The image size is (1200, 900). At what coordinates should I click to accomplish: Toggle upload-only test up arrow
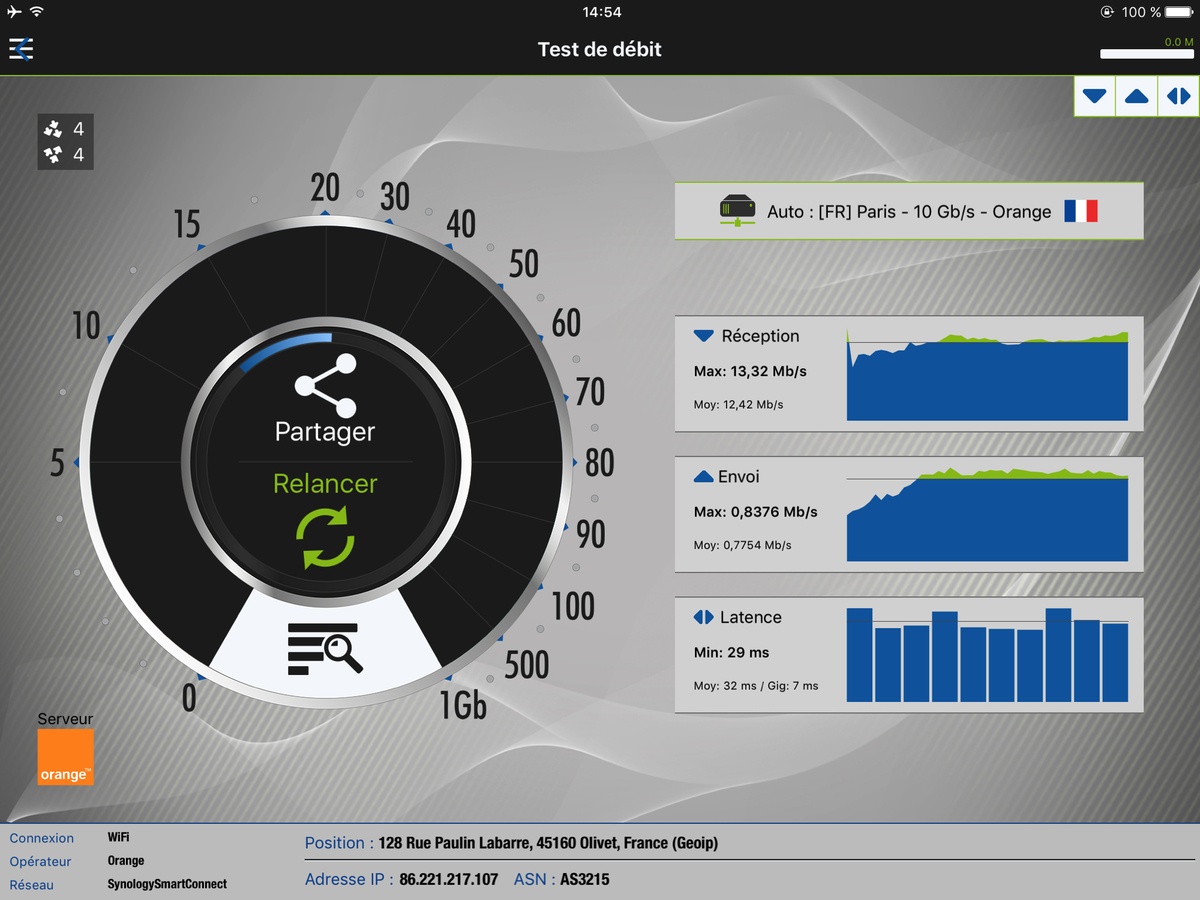(x=1137, y=97)
